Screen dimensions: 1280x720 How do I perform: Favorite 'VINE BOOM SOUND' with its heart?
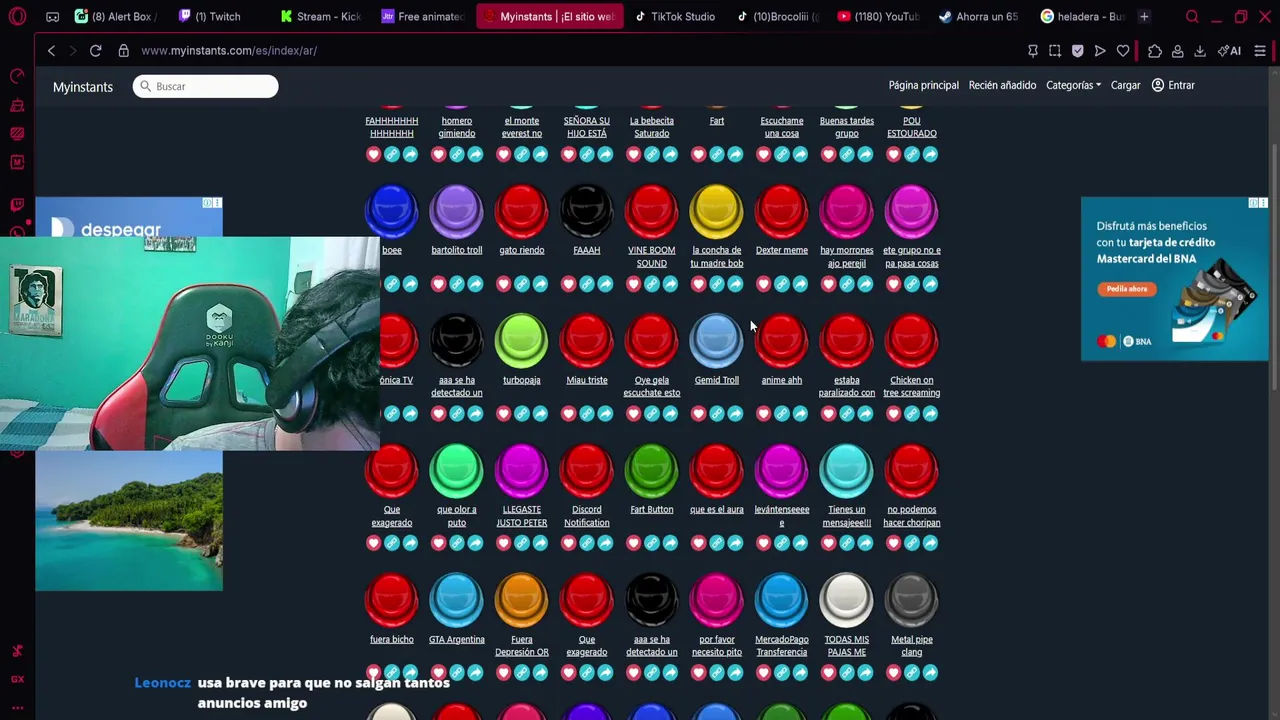(633, 284)
